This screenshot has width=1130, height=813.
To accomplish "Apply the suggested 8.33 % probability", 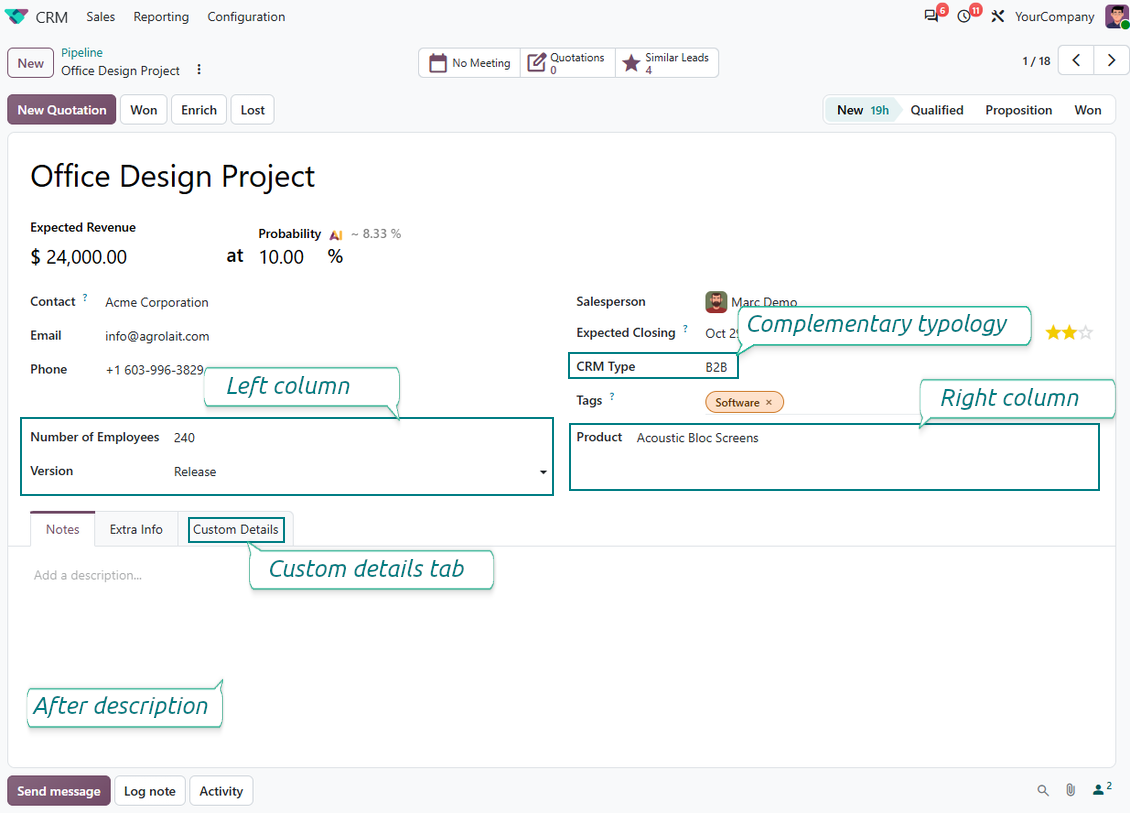I will [x=376, y=234].
